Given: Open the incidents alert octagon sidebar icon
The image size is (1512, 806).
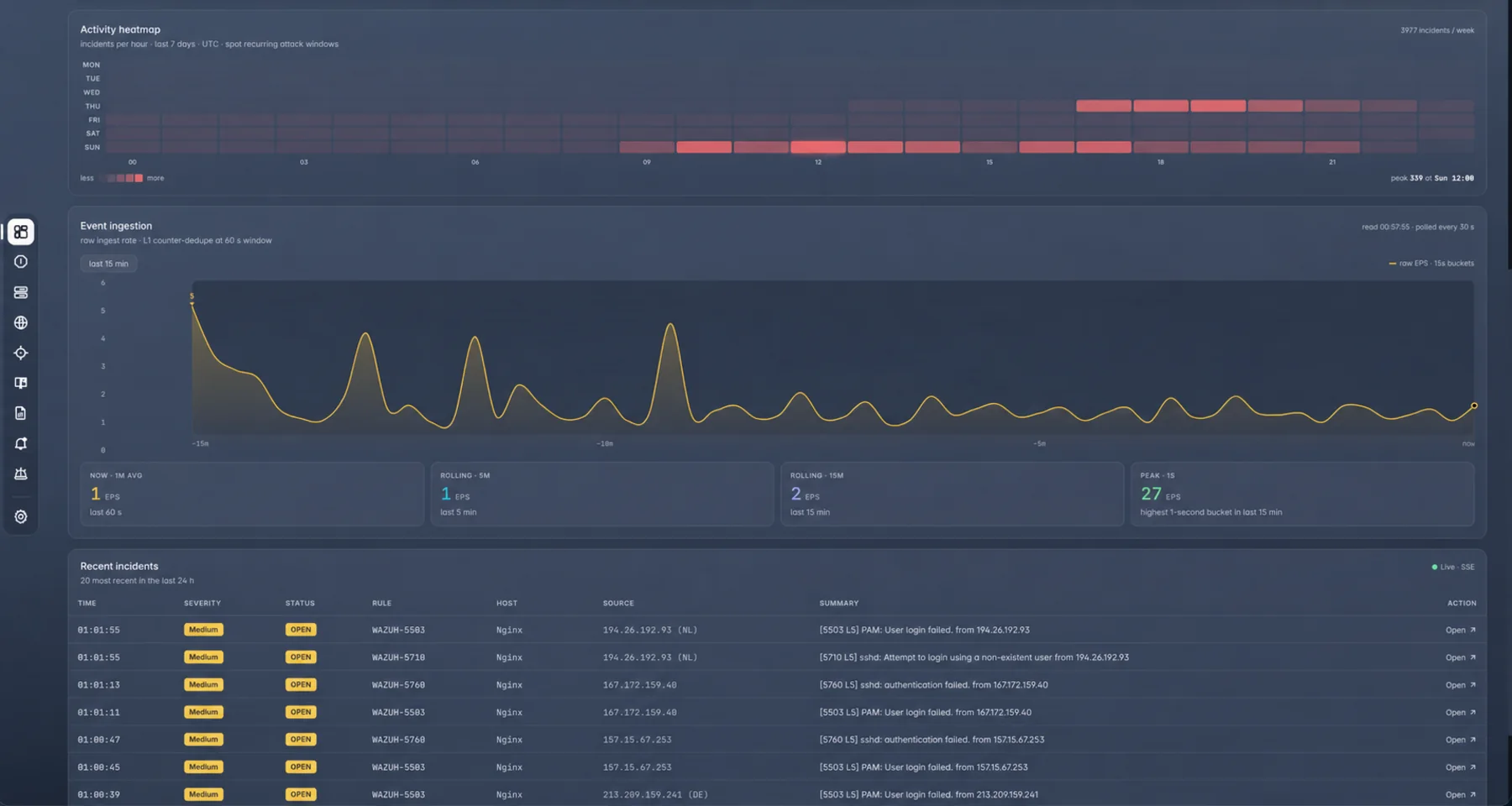Looking at the screenshot, I should tap(21, 262).
